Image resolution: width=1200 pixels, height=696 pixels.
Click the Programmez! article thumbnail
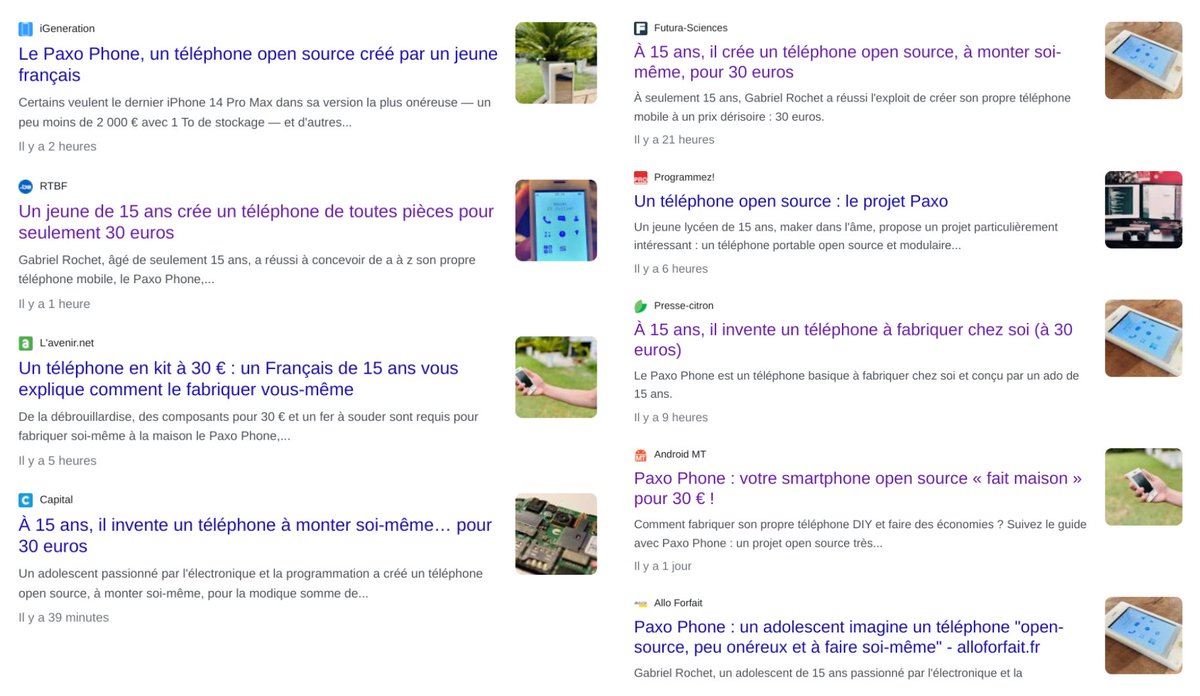(x=1143, y=209)
